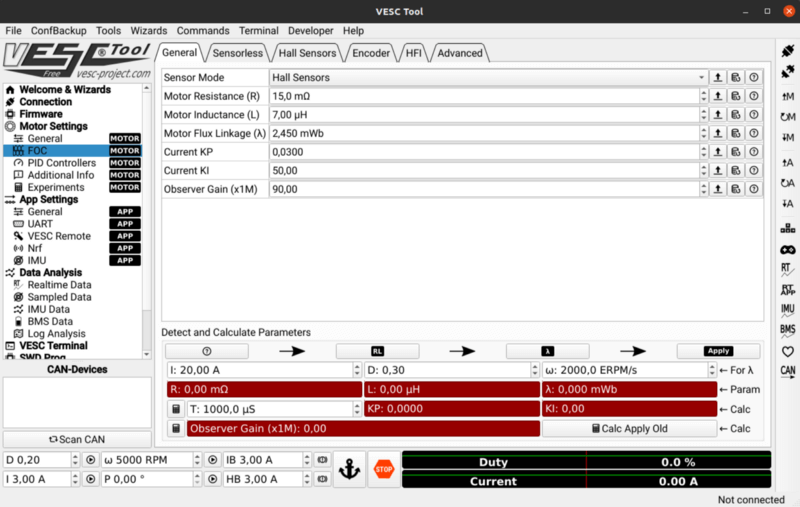Open the Terminal menu
Viewport: 800px width, 507px height.
[x=259, y=31]
